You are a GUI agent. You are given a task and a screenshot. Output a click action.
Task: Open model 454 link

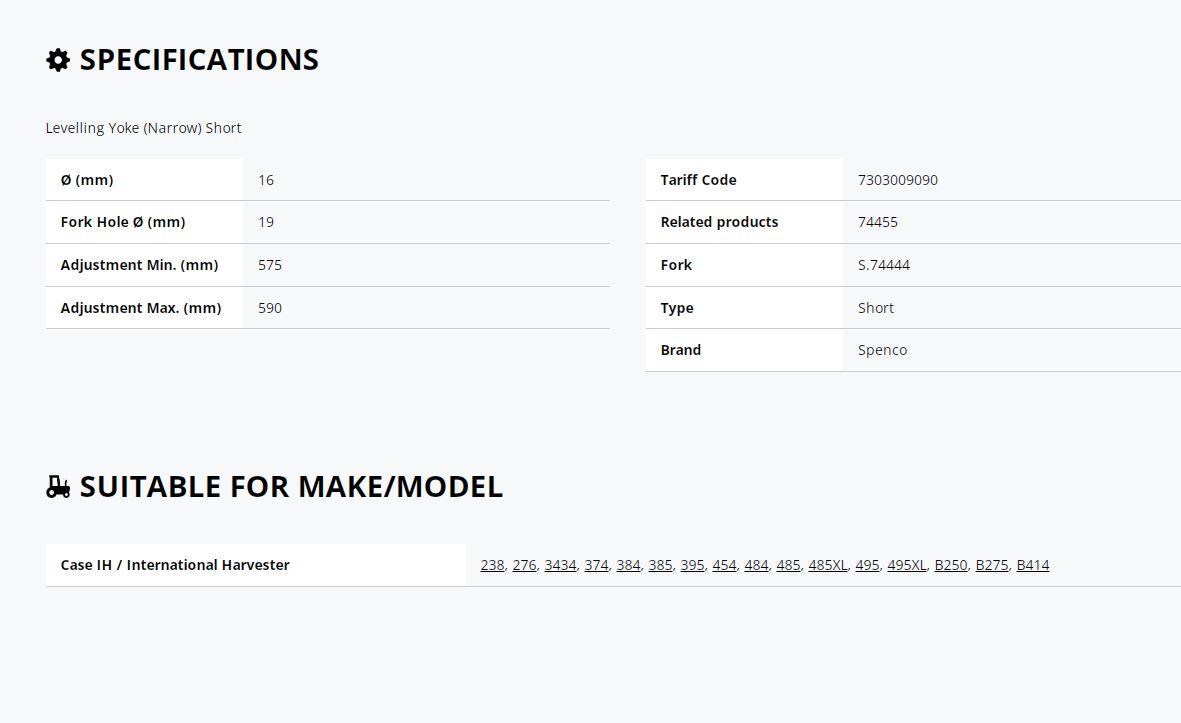(724, 565)
